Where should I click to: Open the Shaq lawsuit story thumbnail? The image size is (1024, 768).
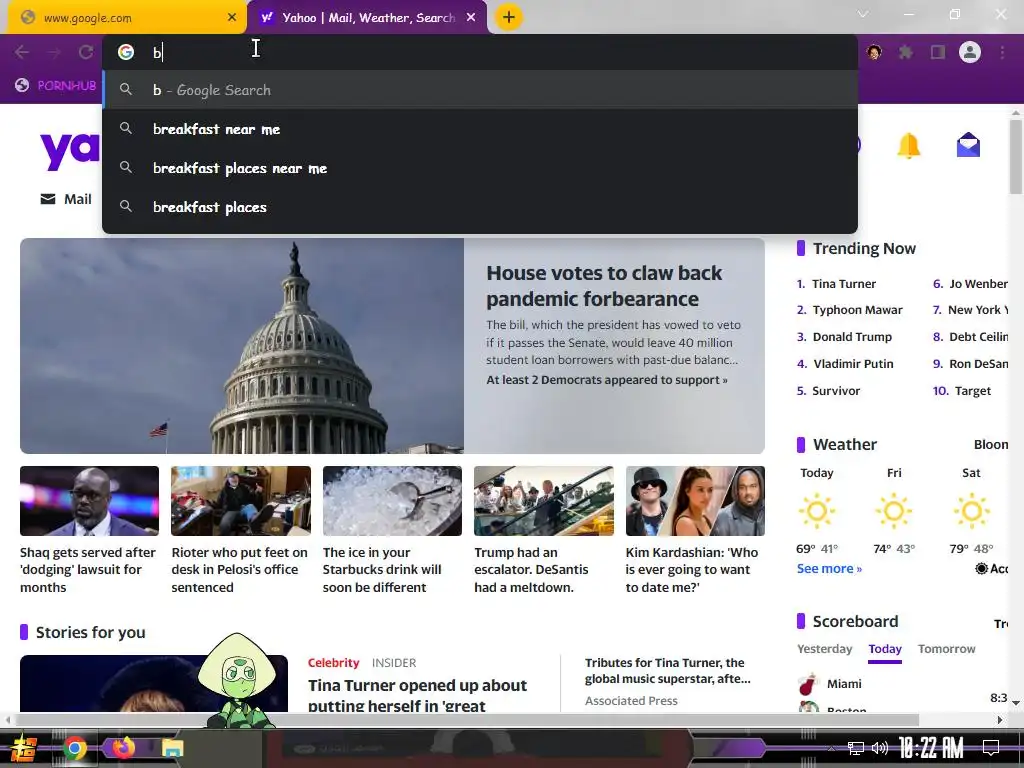[x=89, y=501]
